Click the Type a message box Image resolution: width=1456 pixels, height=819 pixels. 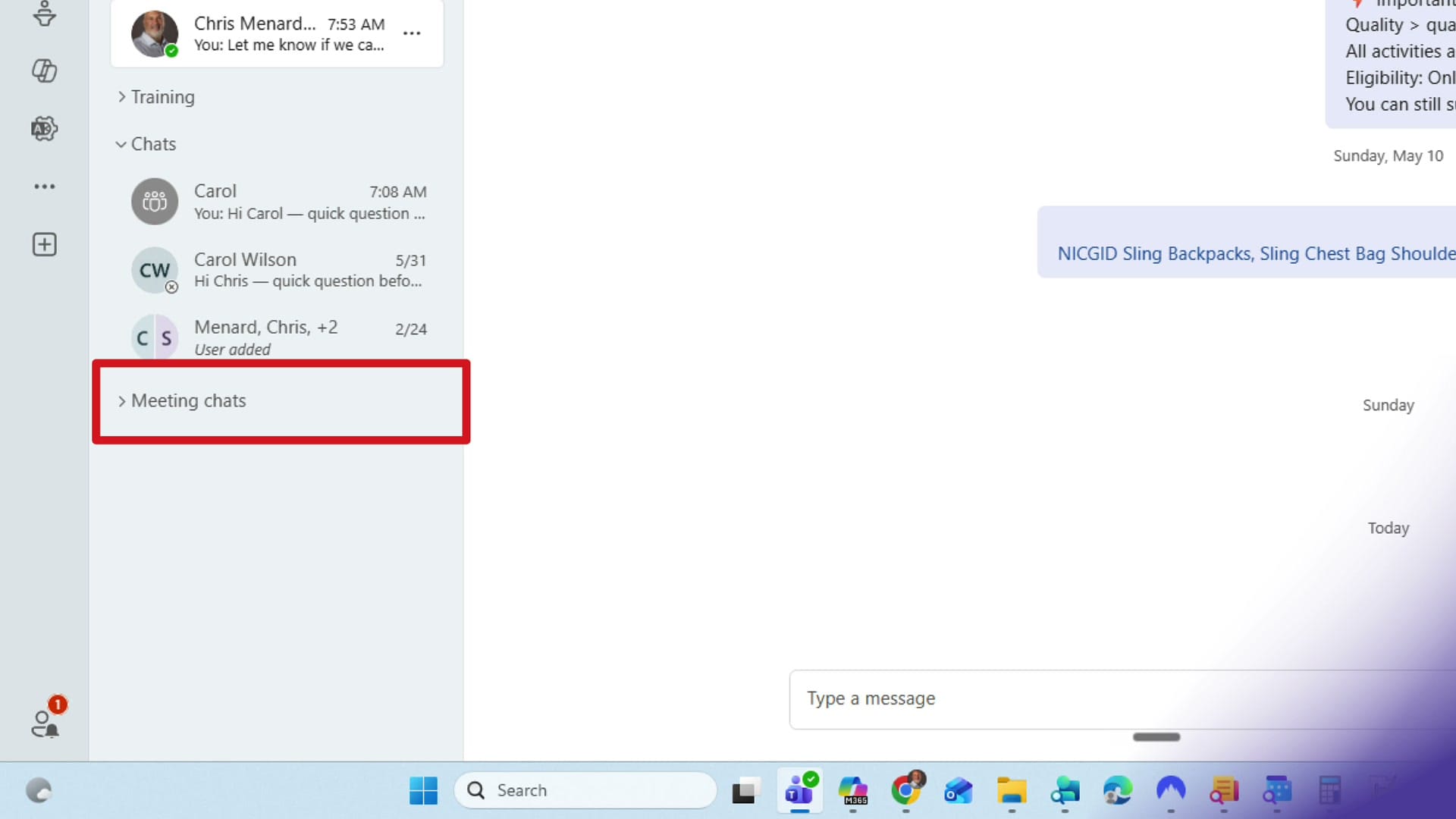[x=1122, y=699]
